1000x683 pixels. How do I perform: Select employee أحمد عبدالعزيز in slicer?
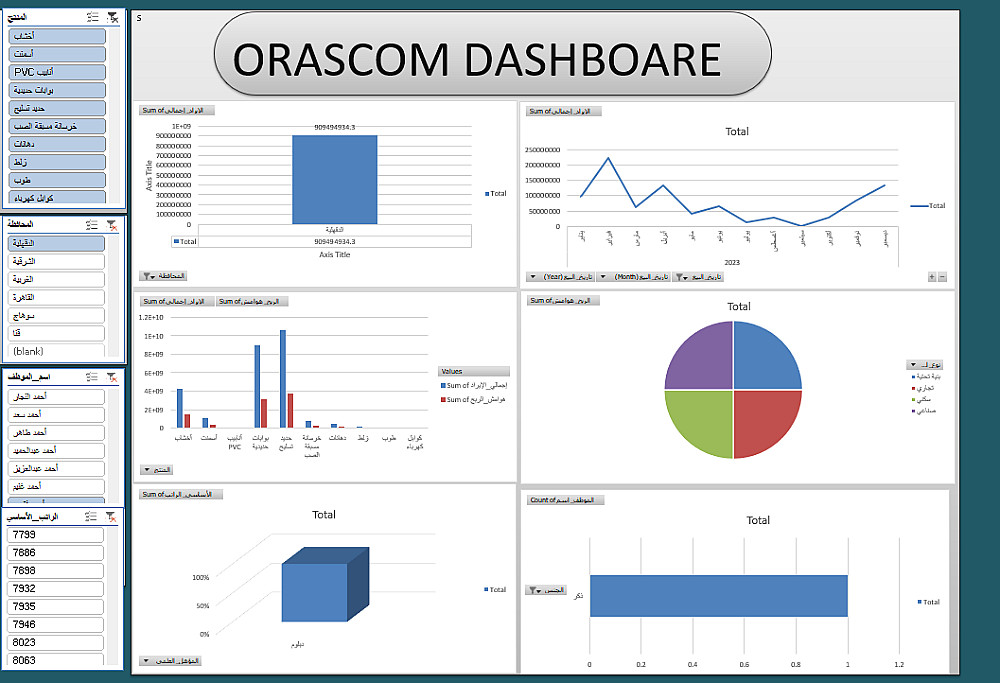(57, 469)
